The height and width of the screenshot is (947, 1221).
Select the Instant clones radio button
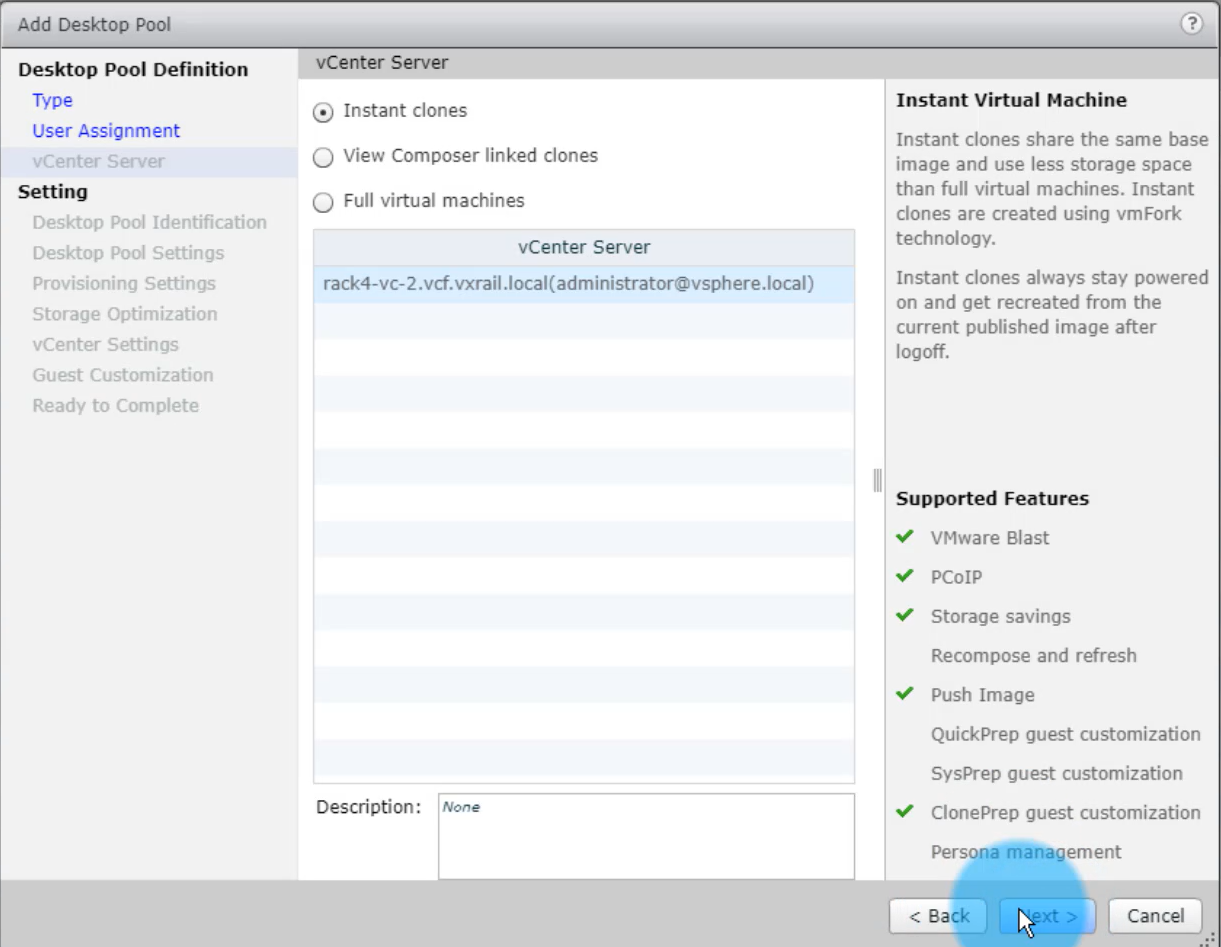coord(323,112)
